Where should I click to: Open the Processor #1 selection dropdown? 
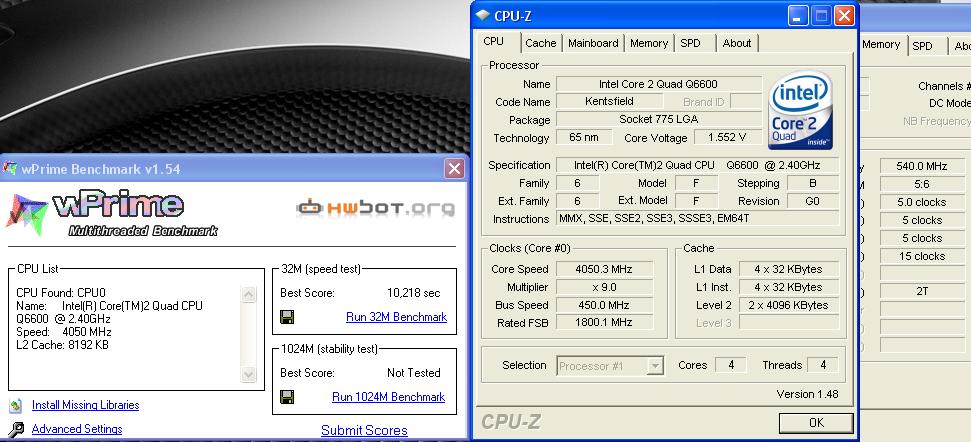[655, 366]
